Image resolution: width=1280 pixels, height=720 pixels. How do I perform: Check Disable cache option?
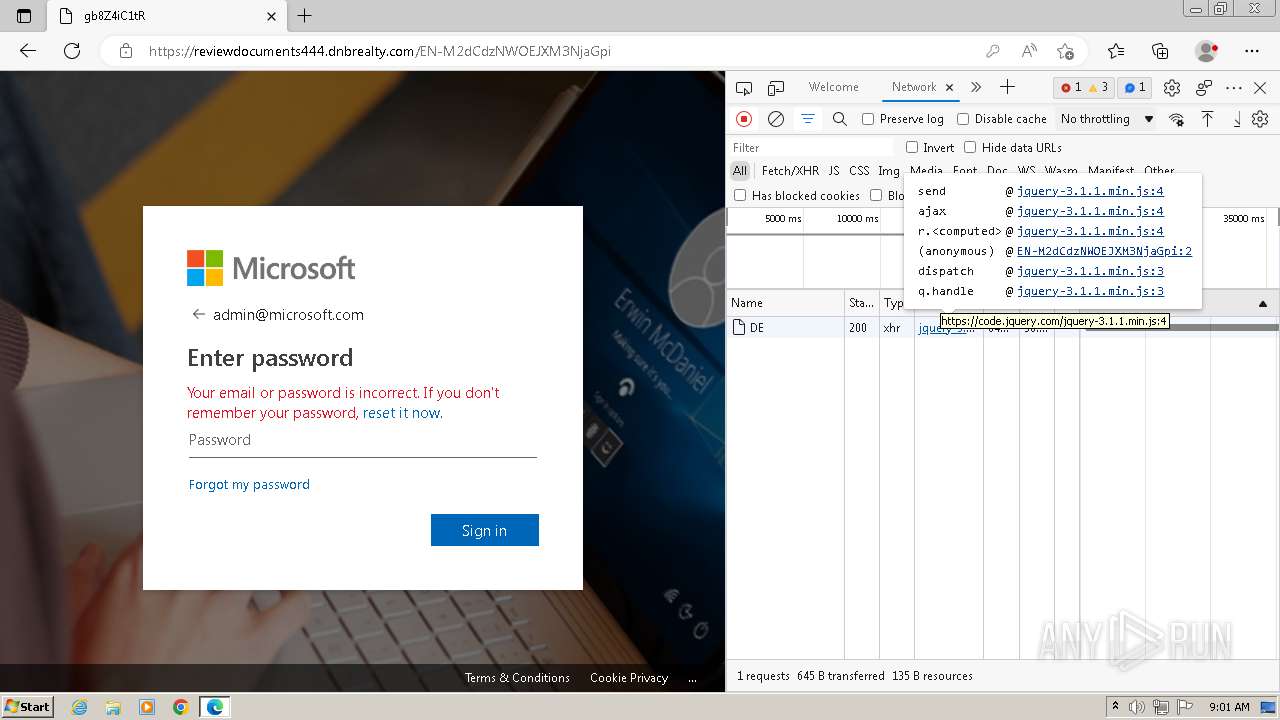point(963,119)
